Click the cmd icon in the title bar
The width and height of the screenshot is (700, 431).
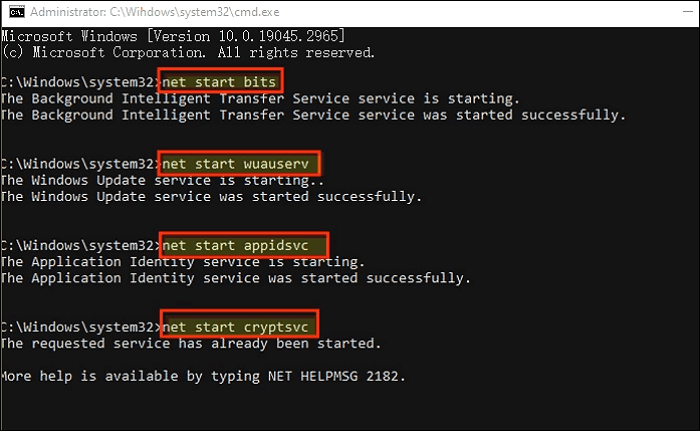[x=13, y=11]
